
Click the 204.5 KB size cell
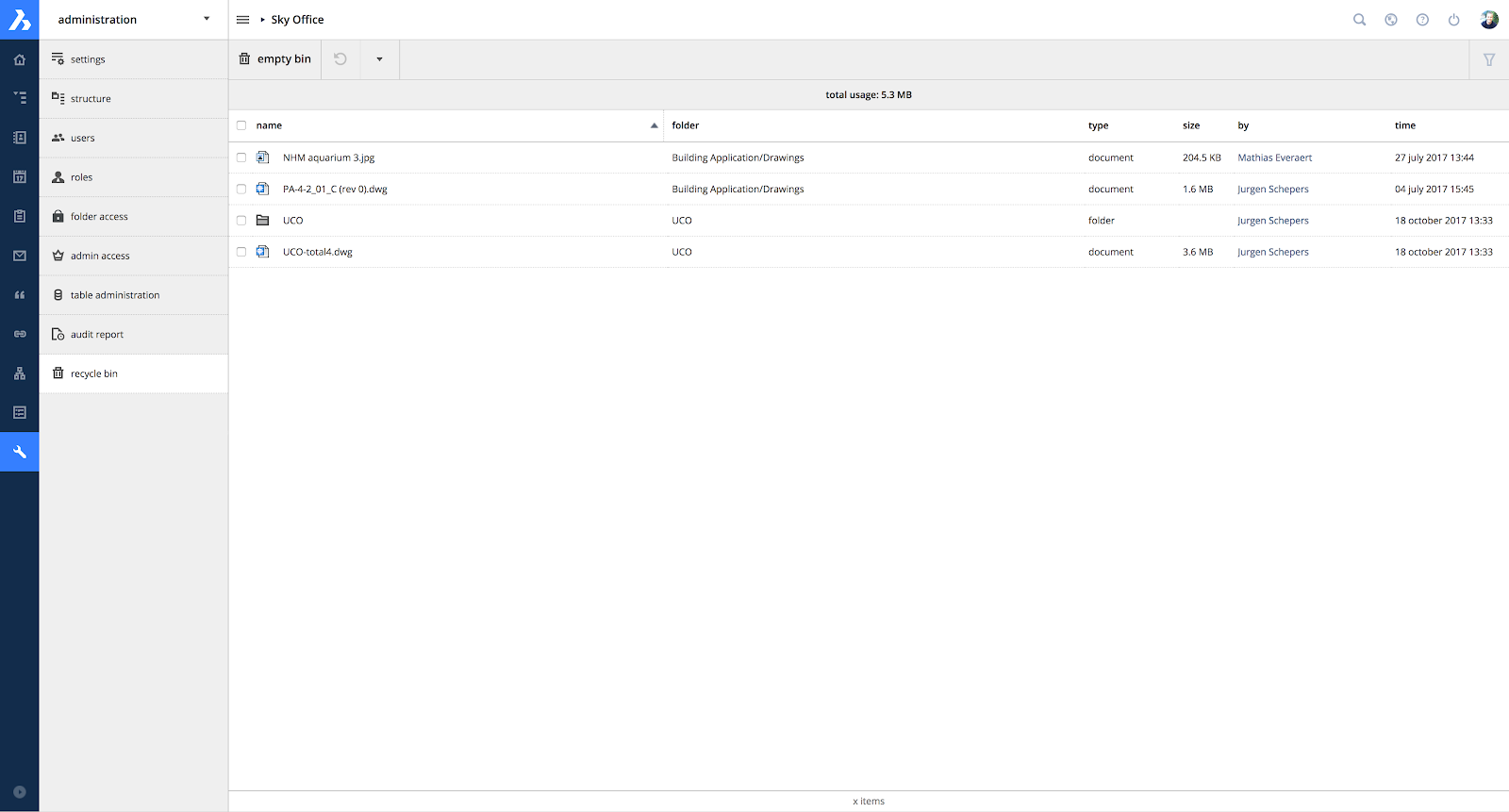click(x=1202, y=157)
